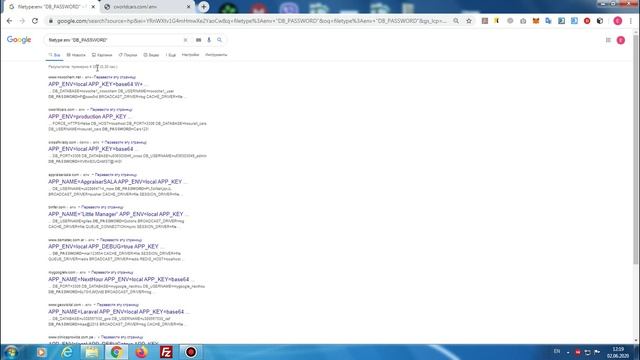Screen dimensions: 640x360
Task: Launch Internet Explorer from taskbar
Action: click(x=67, y=352)
